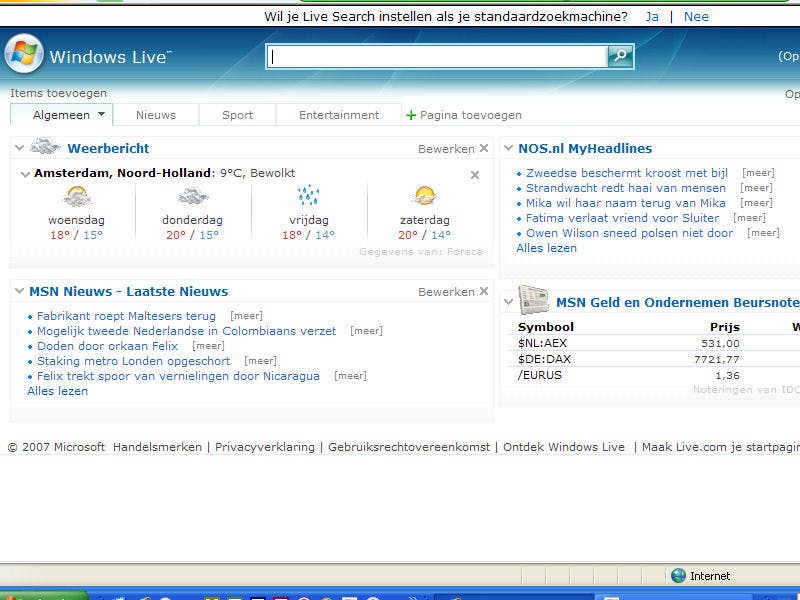Screen dimensions: 800x600
Task: Collapse the Amsterdam forecast section
Action: pos(25,174)
